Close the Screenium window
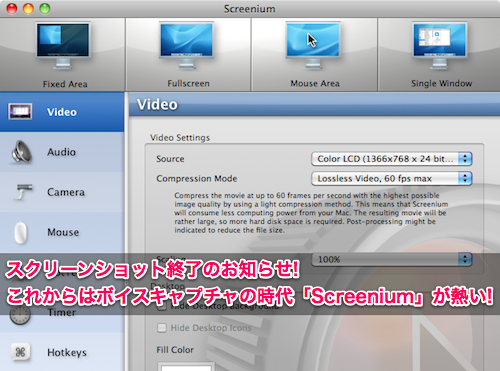 click(x=12, y=9)
